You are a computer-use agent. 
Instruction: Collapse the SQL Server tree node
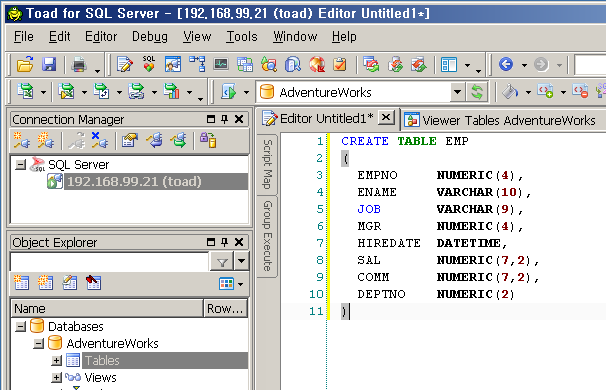pyautogui.click(x=20, y=165)
